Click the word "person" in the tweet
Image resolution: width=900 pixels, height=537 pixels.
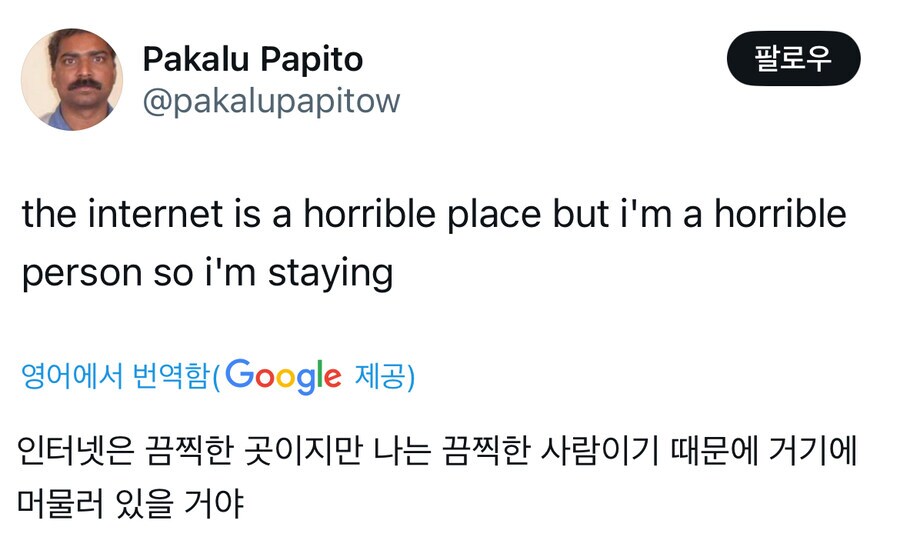[78, 272]
